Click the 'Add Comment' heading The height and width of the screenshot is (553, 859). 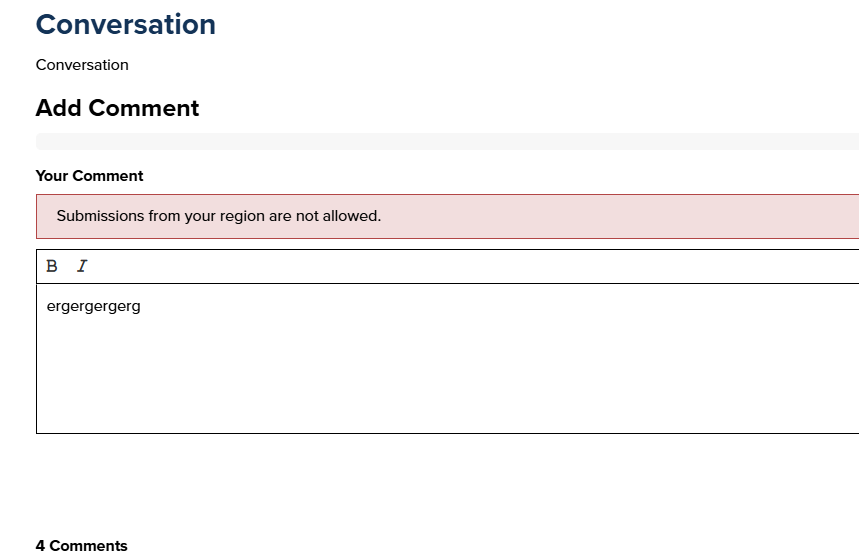coord(117,108)
